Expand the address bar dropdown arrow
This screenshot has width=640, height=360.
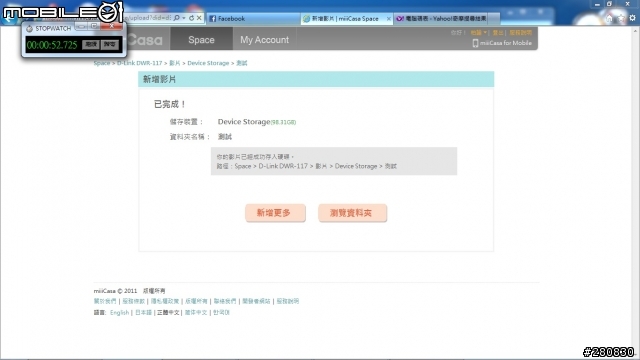[x=184, y=18]
